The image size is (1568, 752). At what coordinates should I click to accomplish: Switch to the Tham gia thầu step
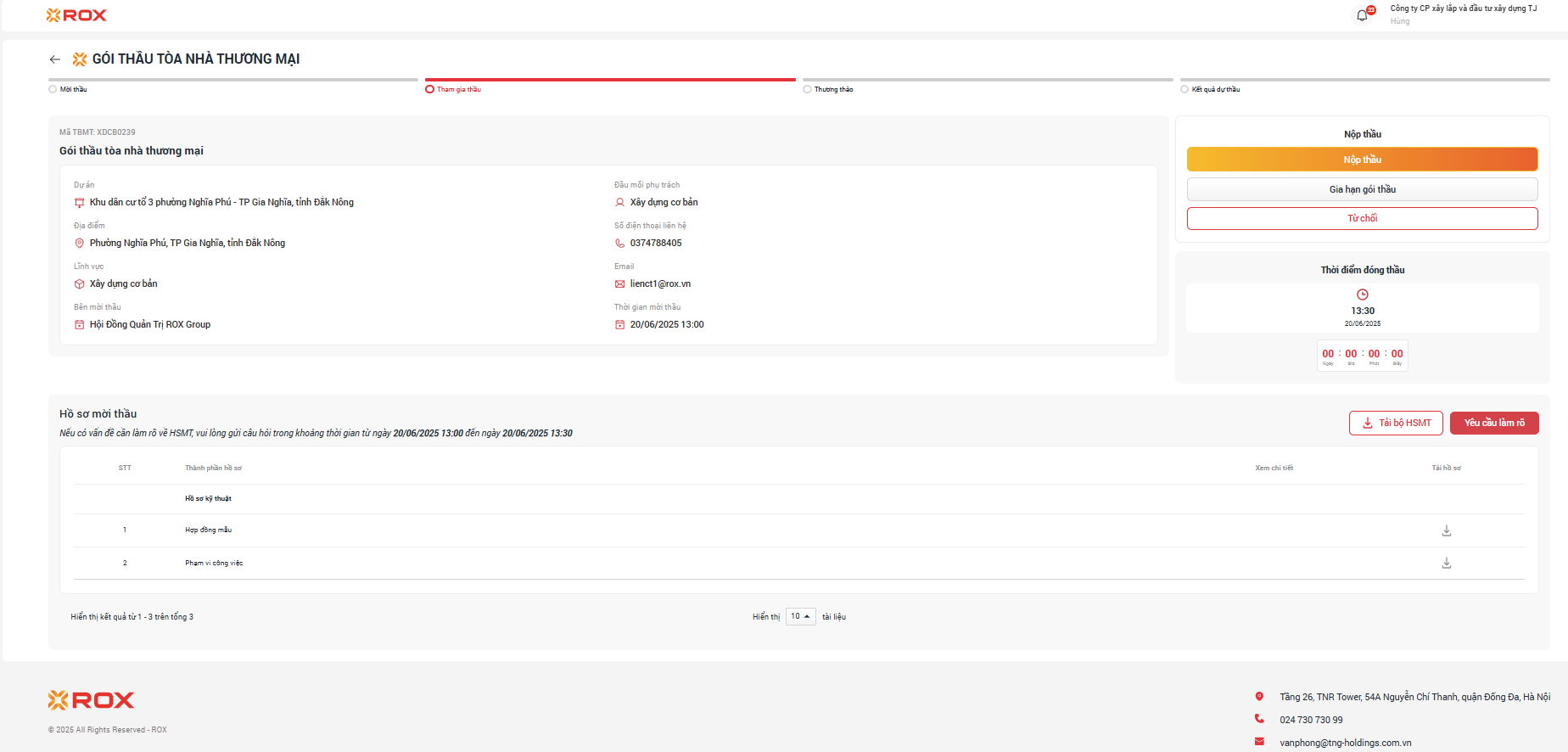click(429, 89)
